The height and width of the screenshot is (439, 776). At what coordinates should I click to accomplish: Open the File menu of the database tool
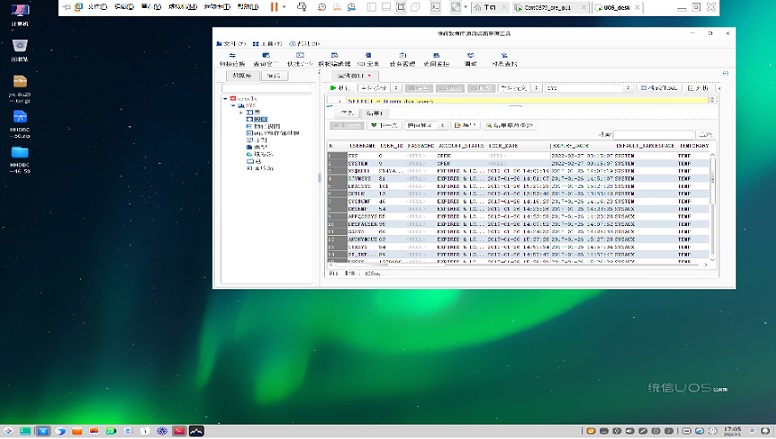coord(231,44)
